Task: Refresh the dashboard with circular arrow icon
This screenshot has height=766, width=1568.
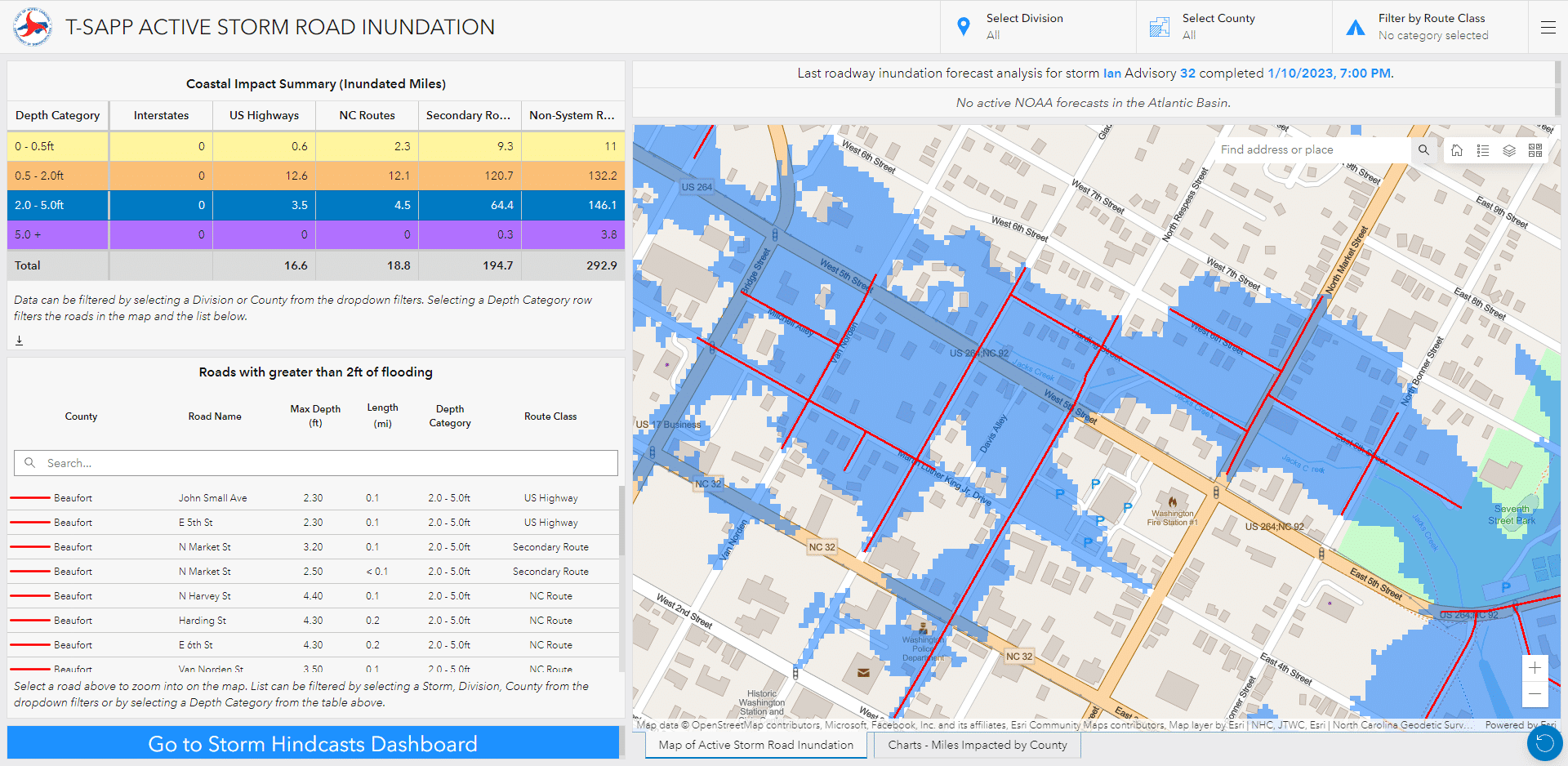Action: point(1543,743)
